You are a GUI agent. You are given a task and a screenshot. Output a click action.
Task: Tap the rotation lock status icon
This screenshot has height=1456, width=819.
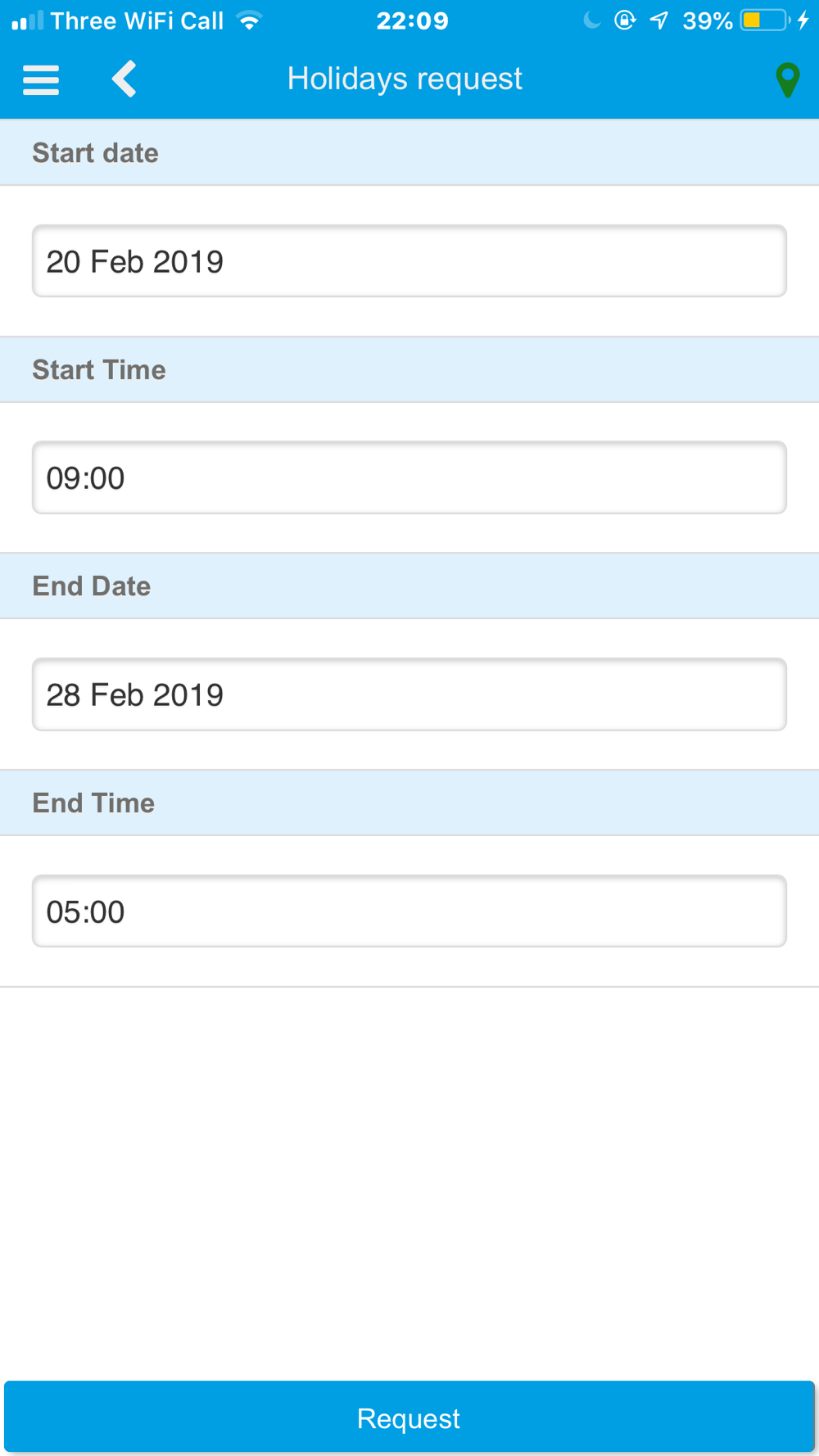tap(625, 20)
